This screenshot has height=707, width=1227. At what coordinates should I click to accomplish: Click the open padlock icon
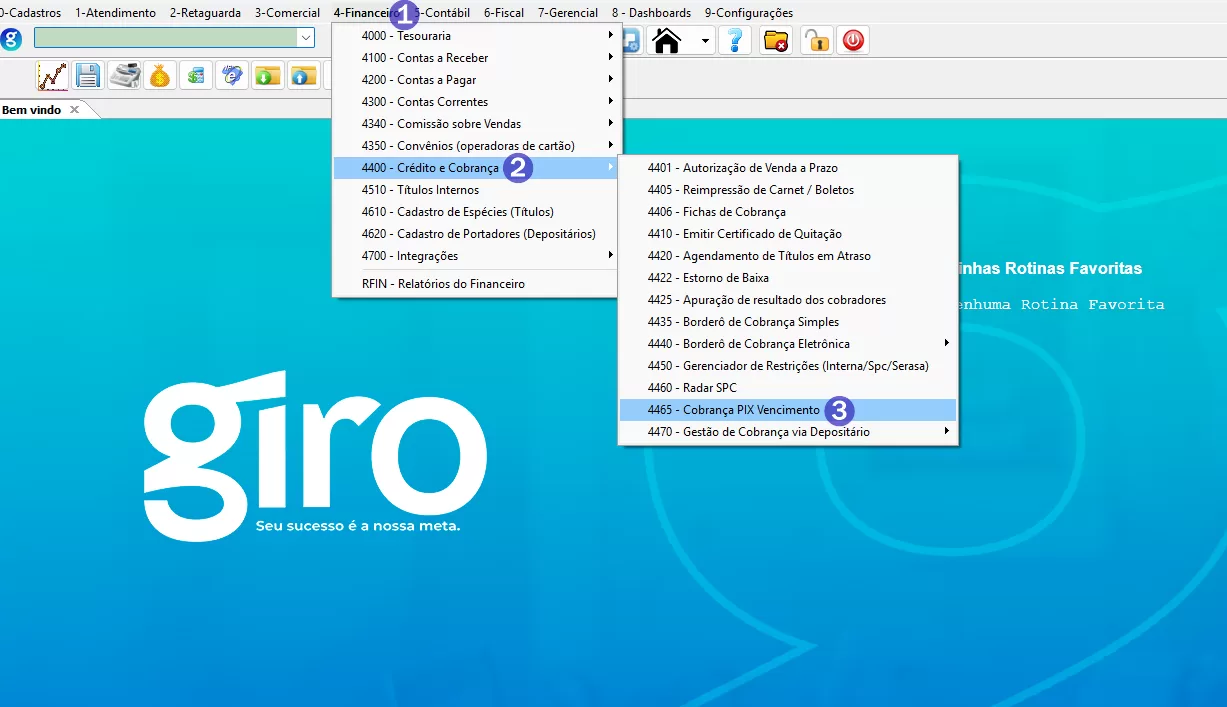[x=816, y=41]
